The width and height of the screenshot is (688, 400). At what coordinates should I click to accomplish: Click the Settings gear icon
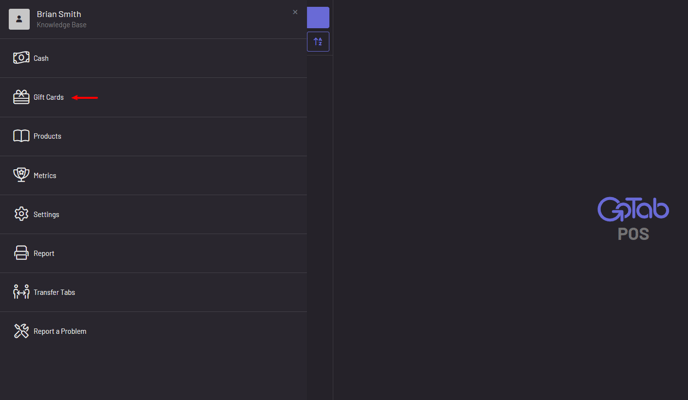(21, 214)
